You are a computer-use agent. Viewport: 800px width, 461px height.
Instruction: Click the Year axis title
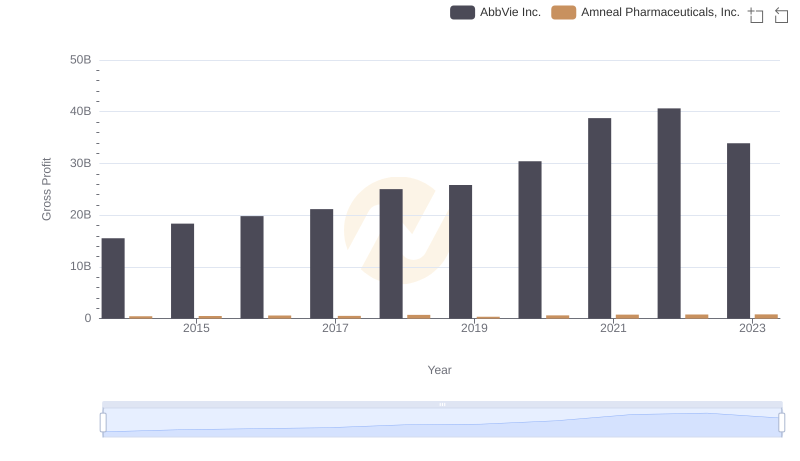[439, 370]
